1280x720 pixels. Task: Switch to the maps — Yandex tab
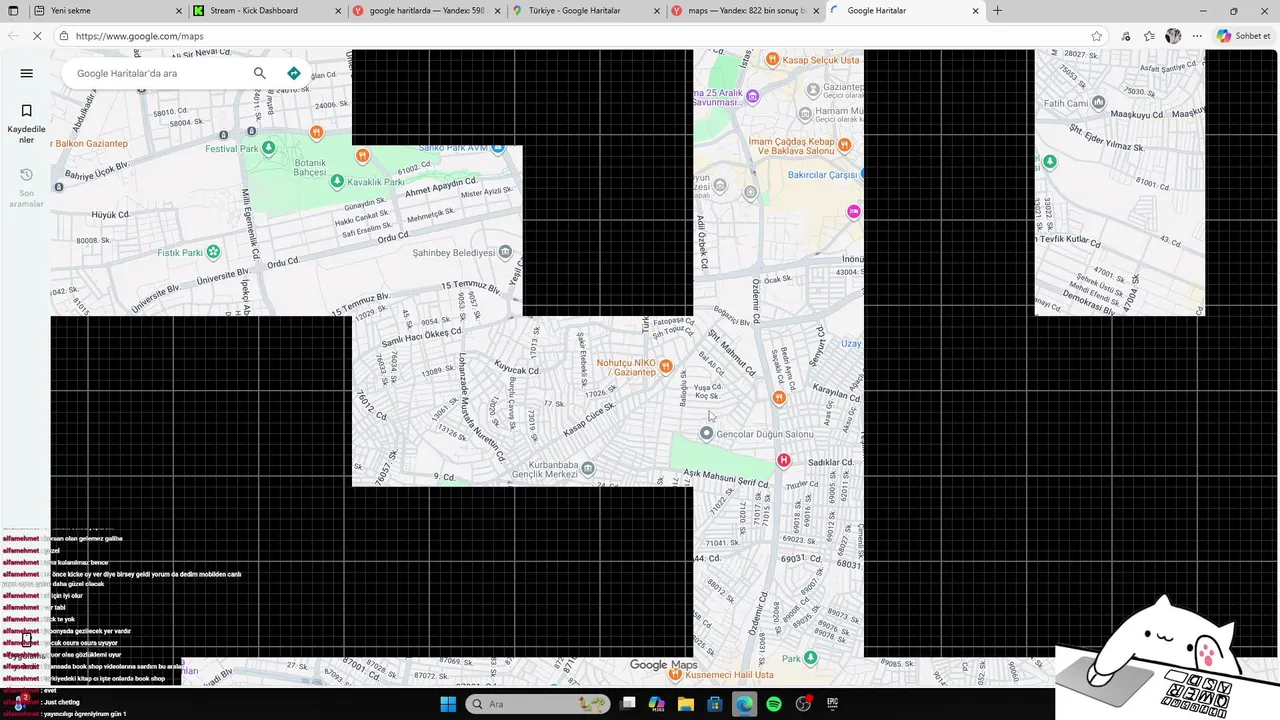tap(747, 11)
